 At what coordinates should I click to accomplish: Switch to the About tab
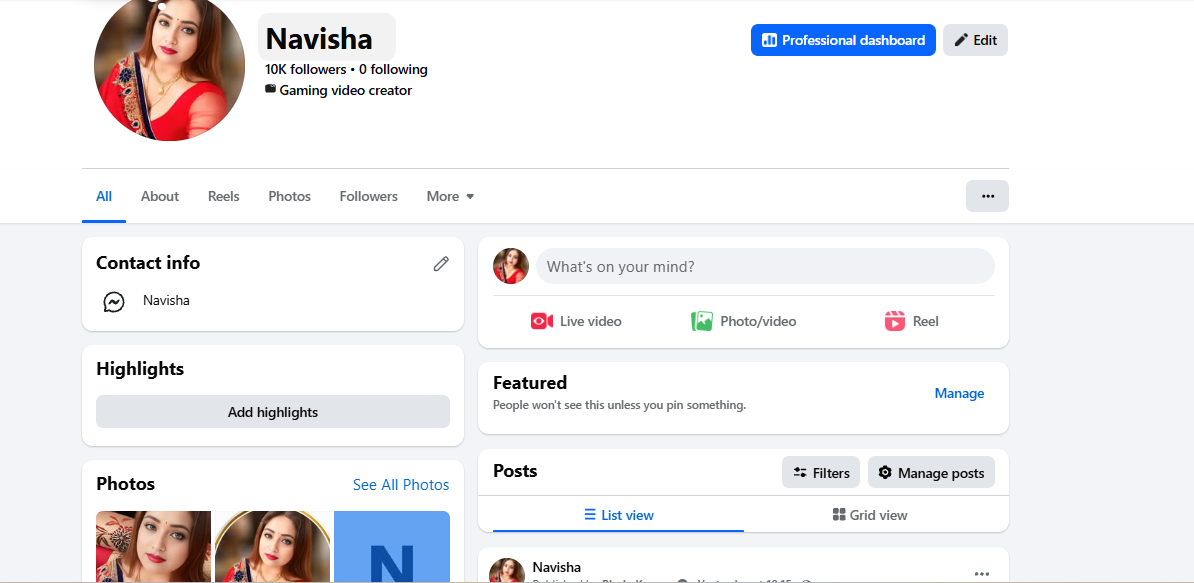[160, 196]
